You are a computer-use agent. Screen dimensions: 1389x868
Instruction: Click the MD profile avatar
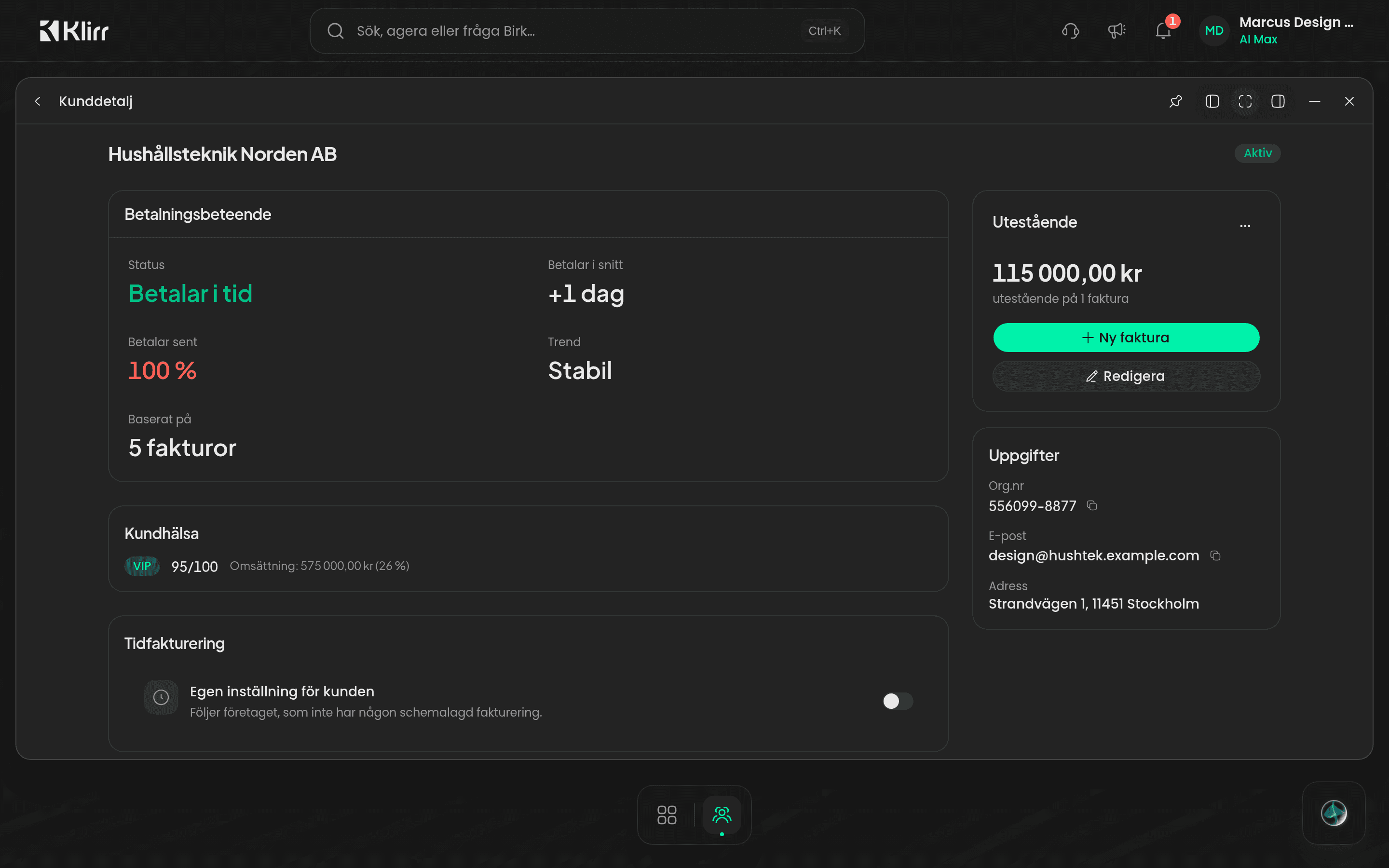1214,30
